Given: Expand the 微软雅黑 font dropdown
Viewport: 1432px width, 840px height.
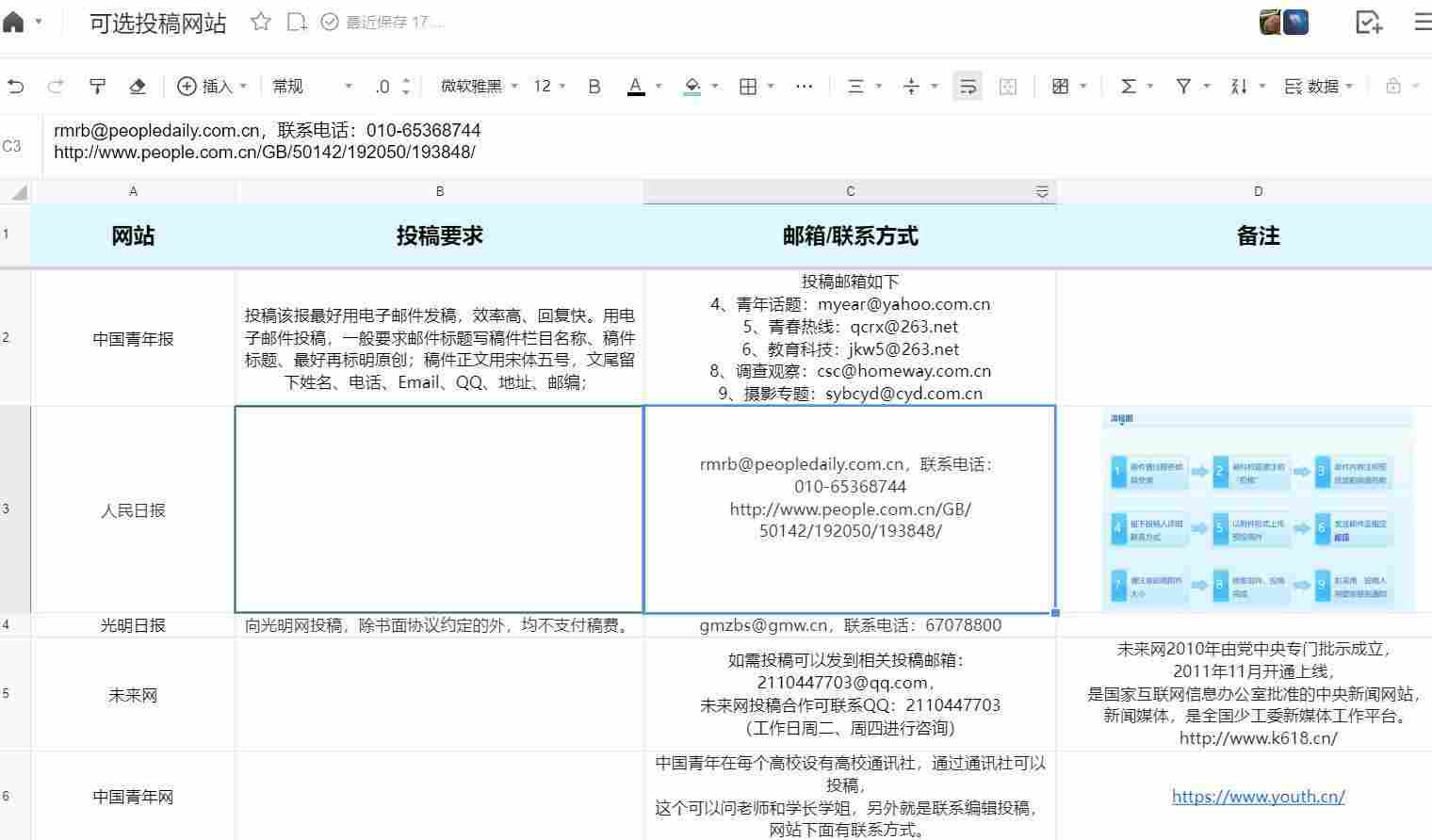Looking at the screenshot, I should [x=480, y=87].
